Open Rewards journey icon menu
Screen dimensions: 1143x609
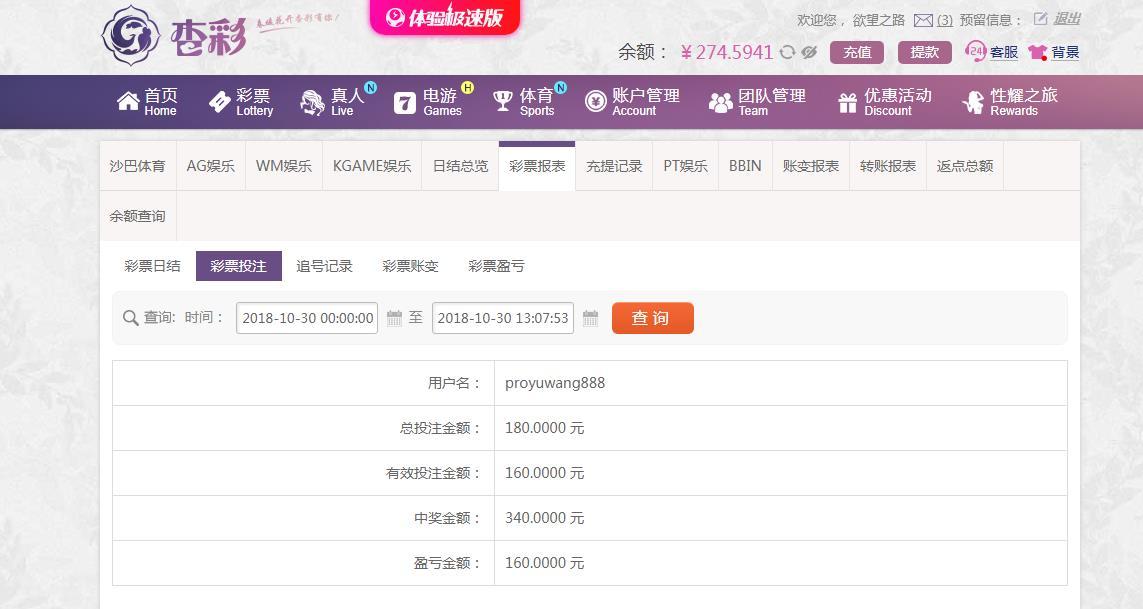pyautogui.click(x=973, y=102)
